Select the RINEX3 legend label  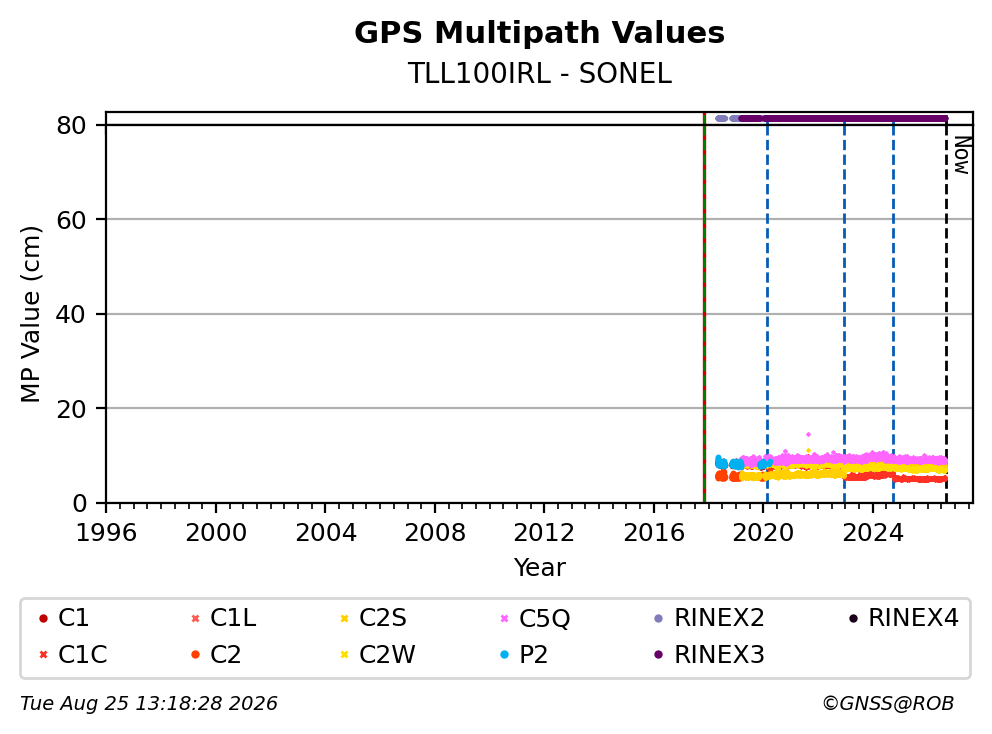[x=719, y=655]
